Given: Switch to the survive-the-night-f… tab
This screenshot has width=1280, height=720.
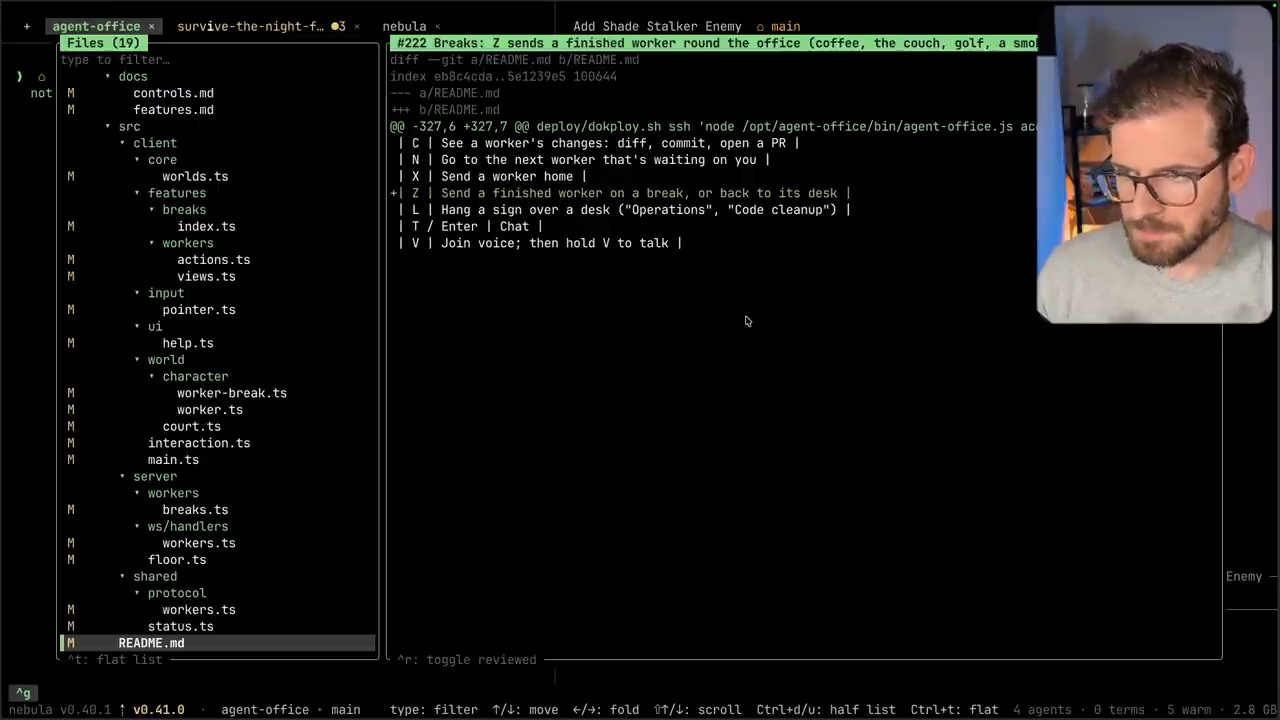Looking at the screenshot, I should 251,27.
